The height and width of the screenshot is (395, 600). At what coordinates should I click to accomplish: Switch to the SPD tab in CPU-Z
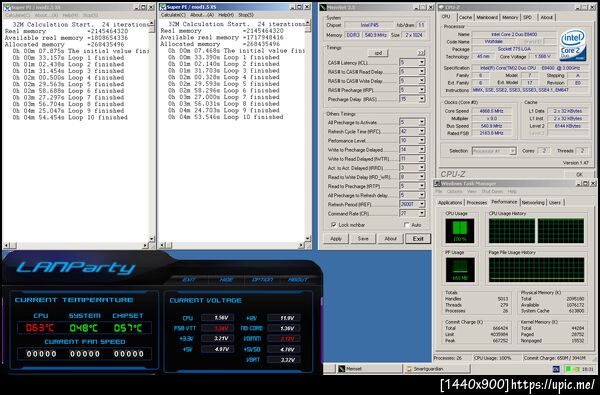tap(527, 17)
